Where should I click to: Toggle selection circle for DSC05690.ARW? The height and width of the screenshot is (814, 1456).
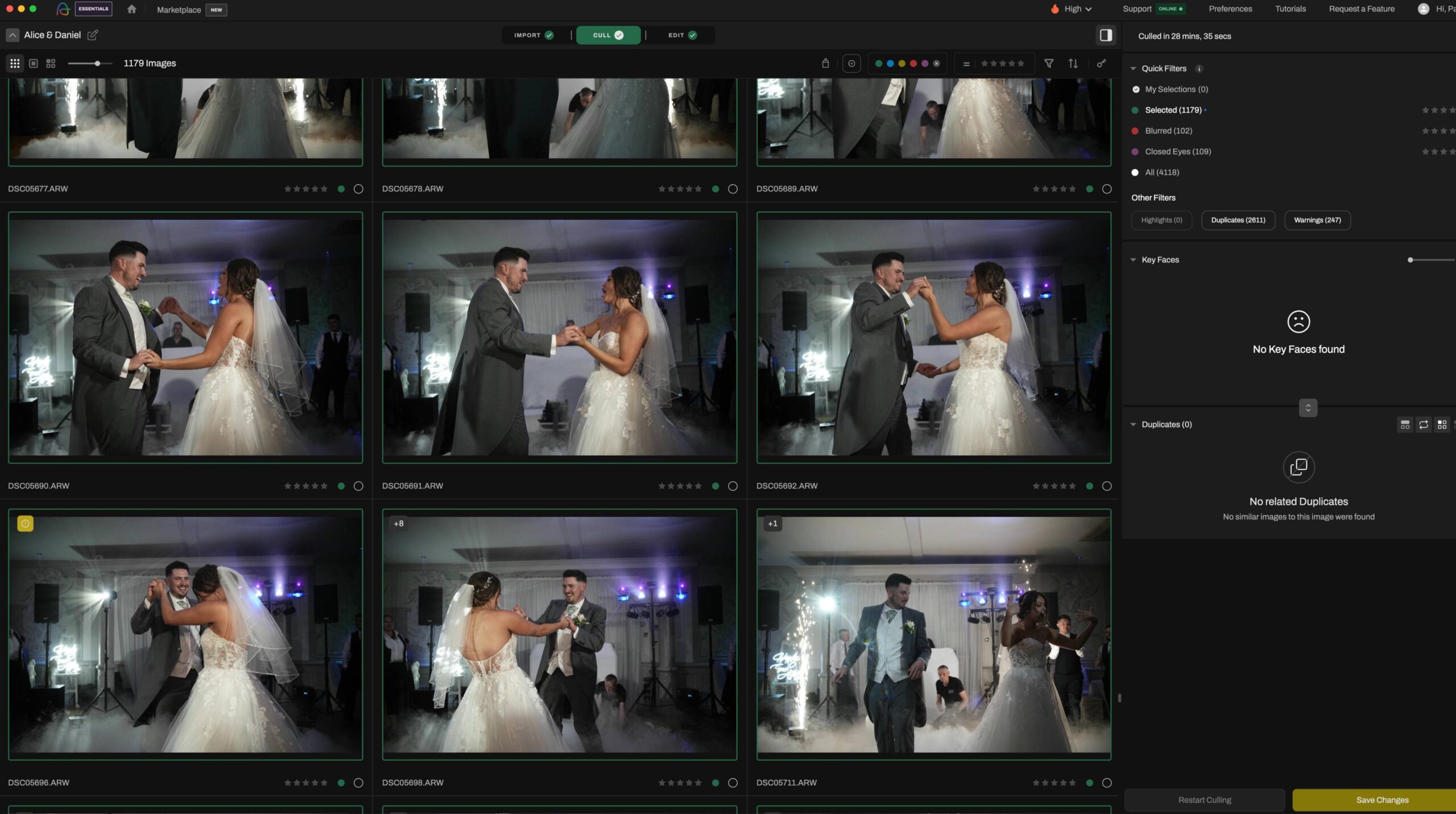click(358, 486)
